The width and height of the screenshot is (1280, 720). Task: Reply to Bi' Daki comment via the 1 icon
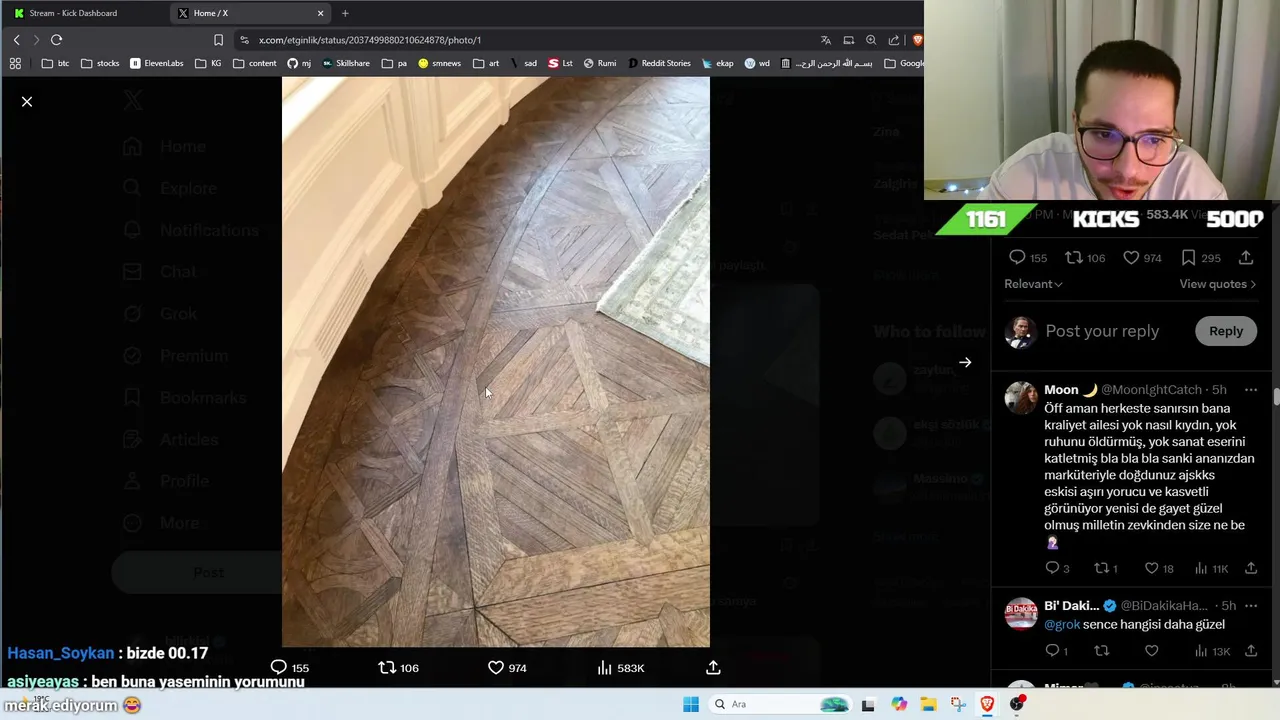pyautogui.click(x=1052, y=651)
